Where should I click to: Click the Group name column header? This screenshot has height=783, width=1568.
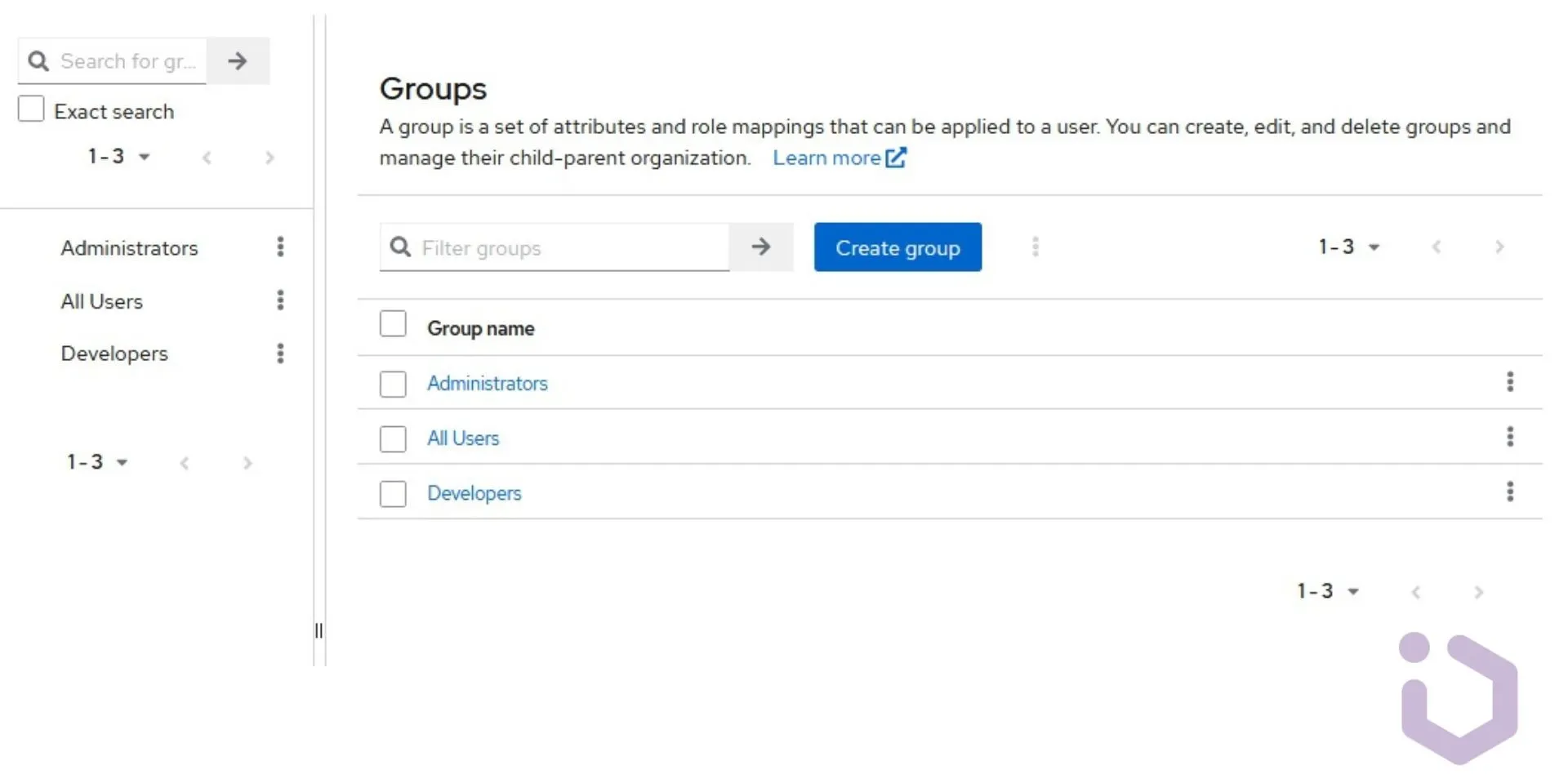tap(481, 328)
